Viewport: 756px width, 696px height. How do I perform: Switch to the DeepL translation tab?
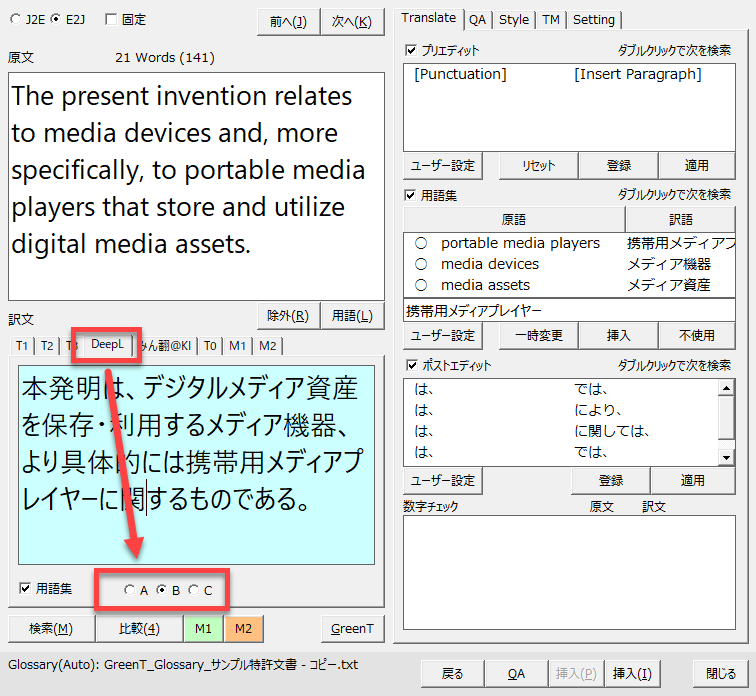tap(106, 345)
